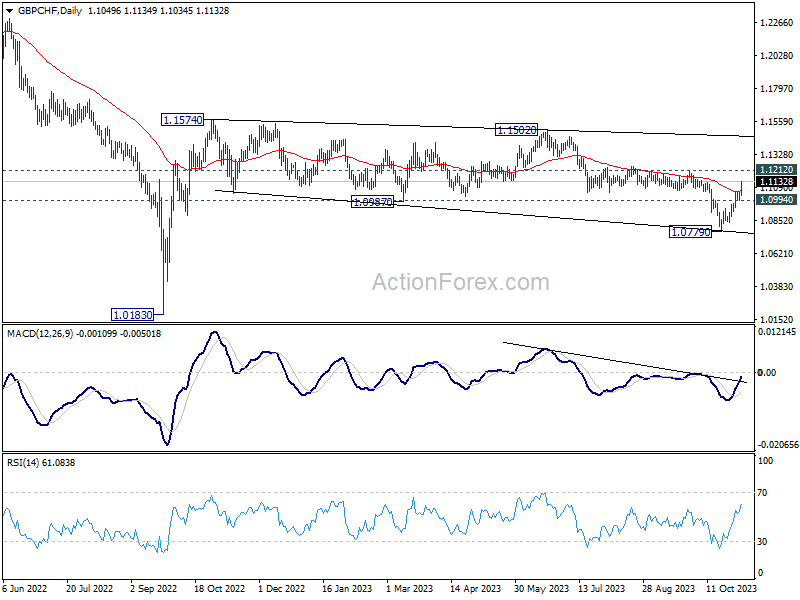Select the 1.09870 price label
Image resolution: width=800 pixels, height=600 pixels.
tap(372, 202)
